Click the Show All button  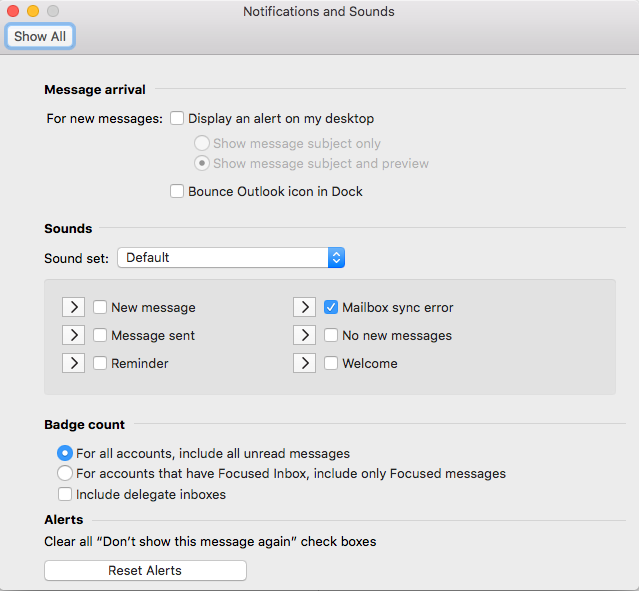[40, 36]
